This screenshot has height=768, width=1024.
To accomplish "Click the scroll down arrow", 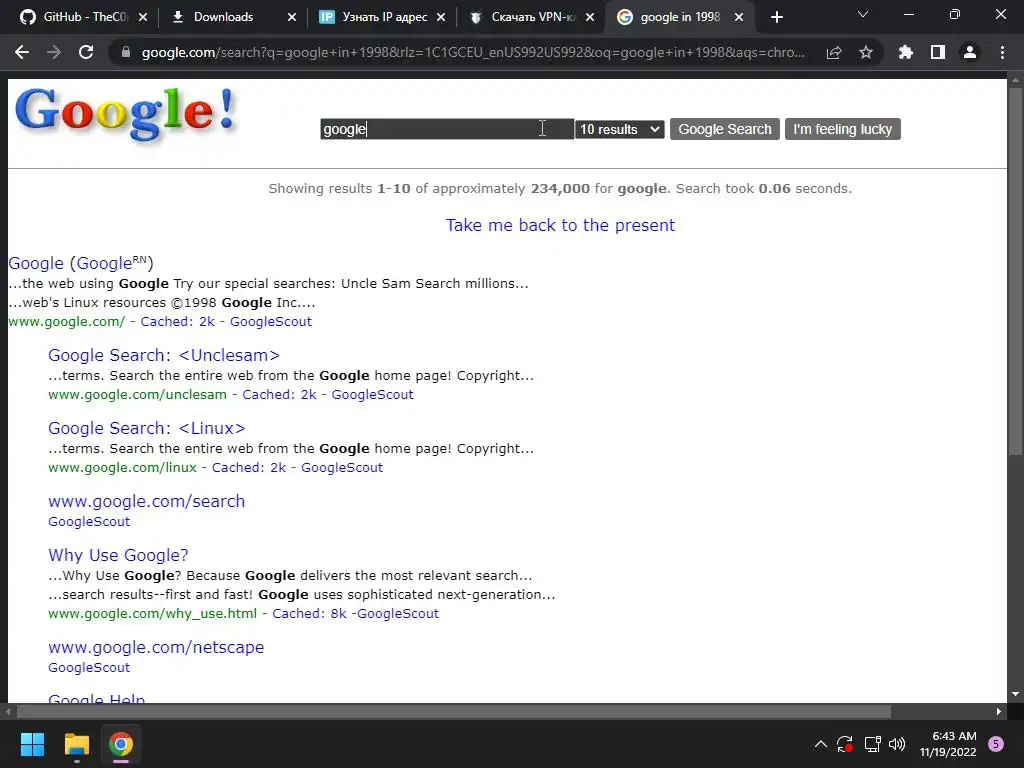I will [x=1015, y=694].
